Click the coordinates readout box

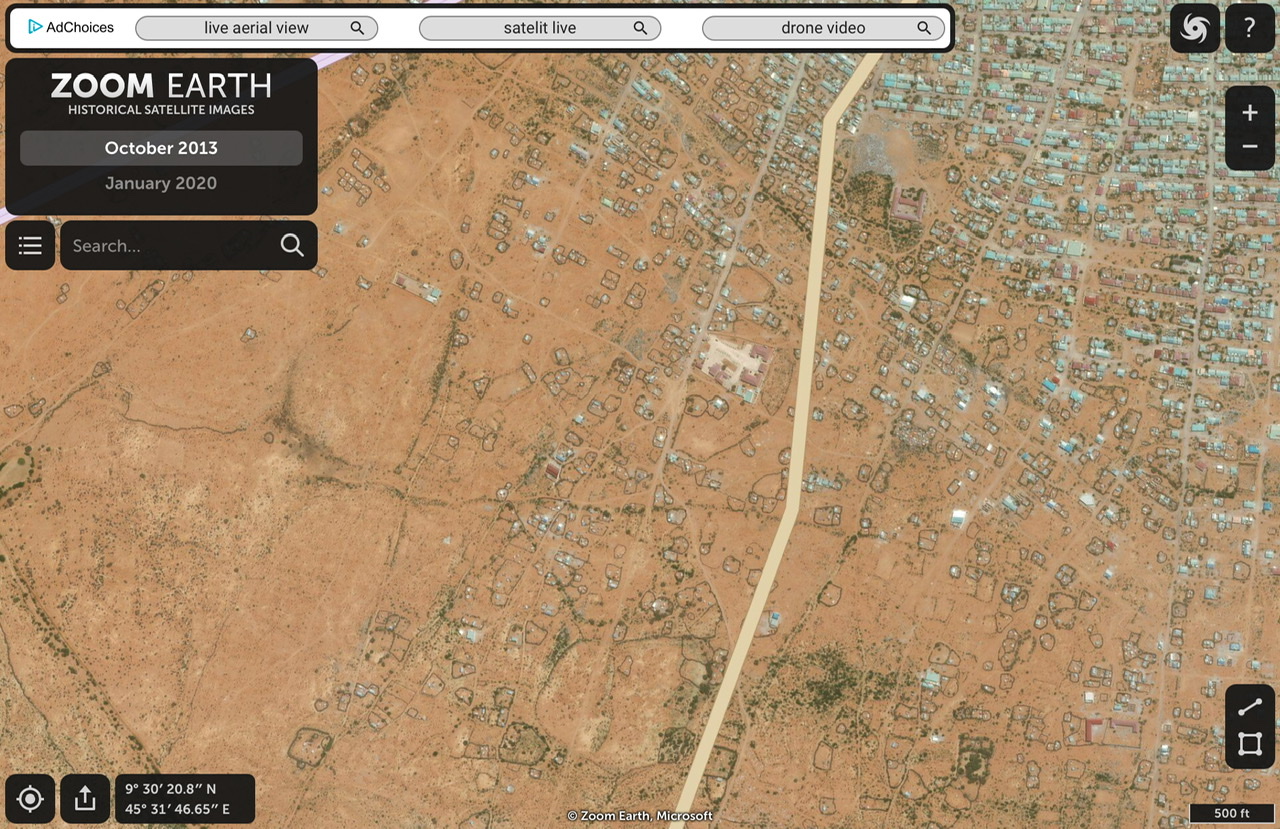185,799
